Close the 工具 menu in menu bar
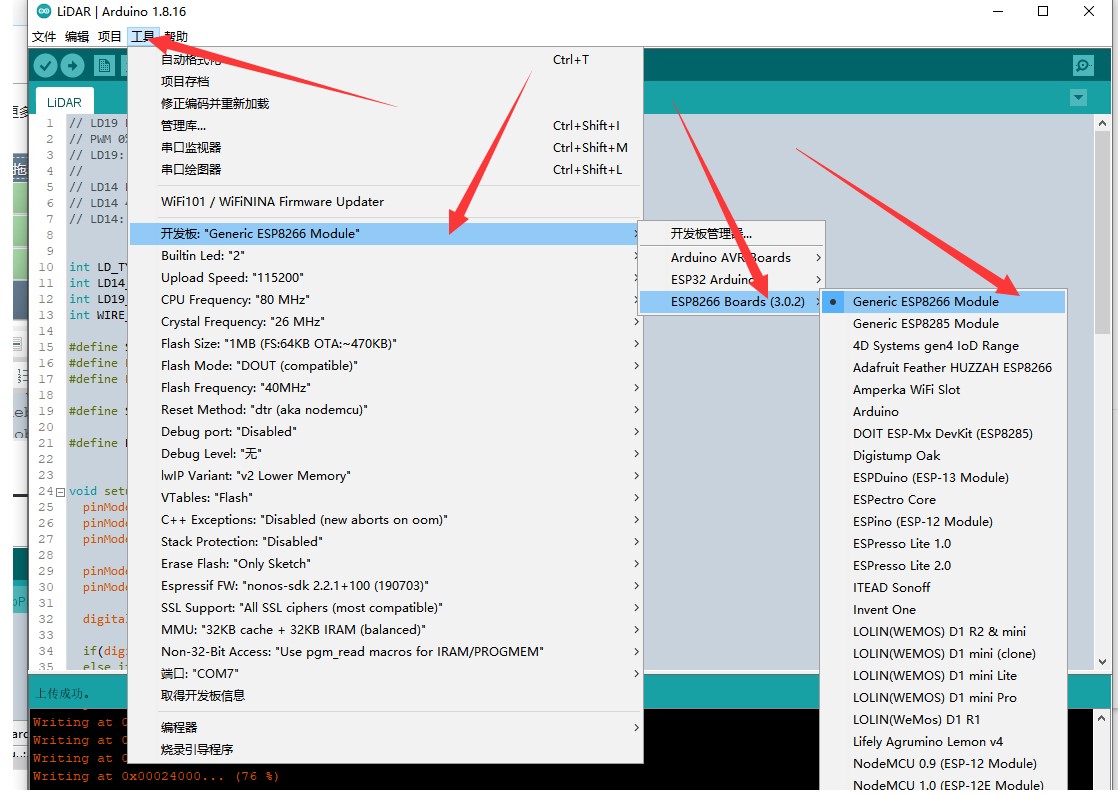The width and height of the screenshot is (1118, 795). point(143,36)
